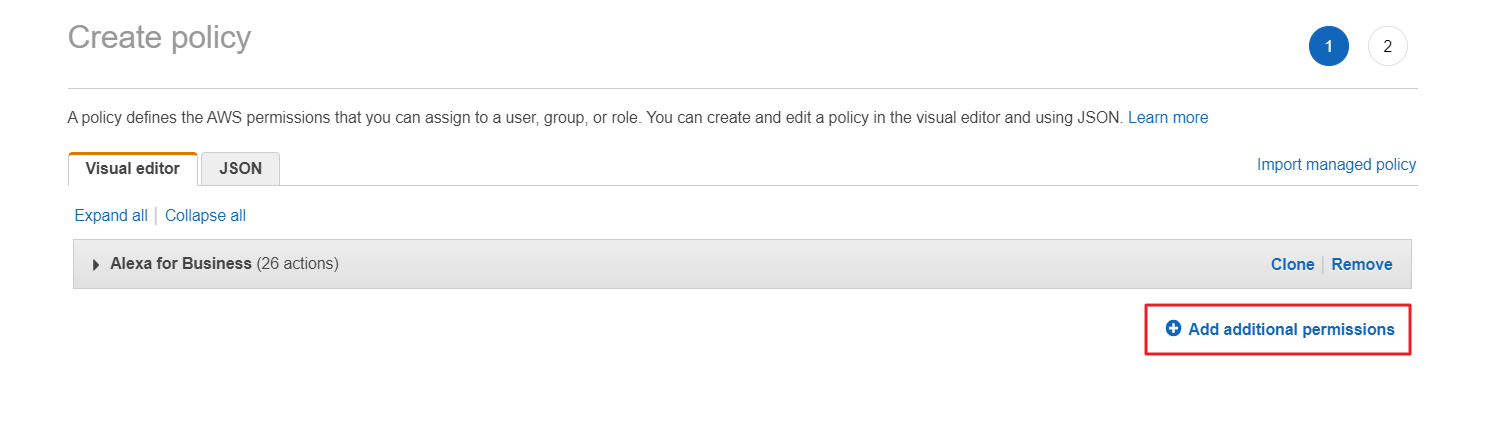Expand the Alexa for Business disclosure triangle
Viewport: 1489px width, 421px height.
click(x=96, y=265)
